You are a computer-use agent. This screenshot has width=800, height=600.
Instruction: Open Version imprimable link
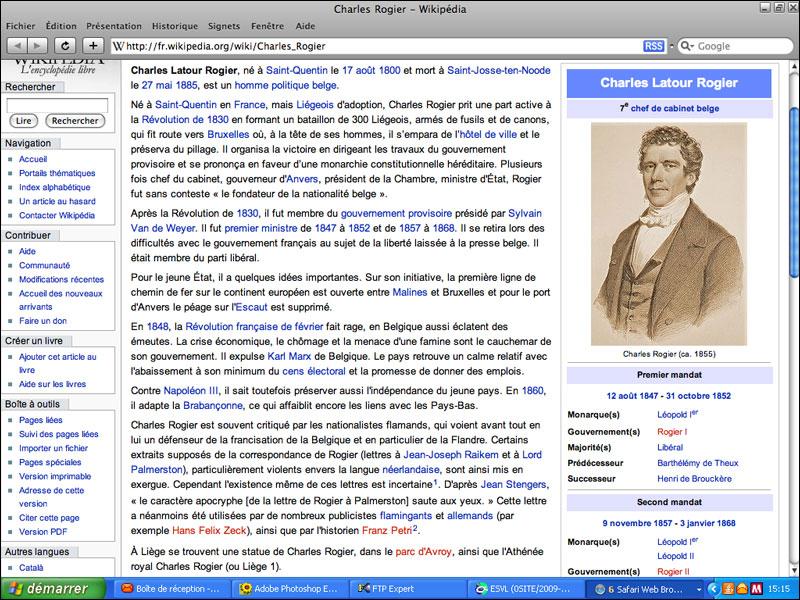(x=55, y=477)
